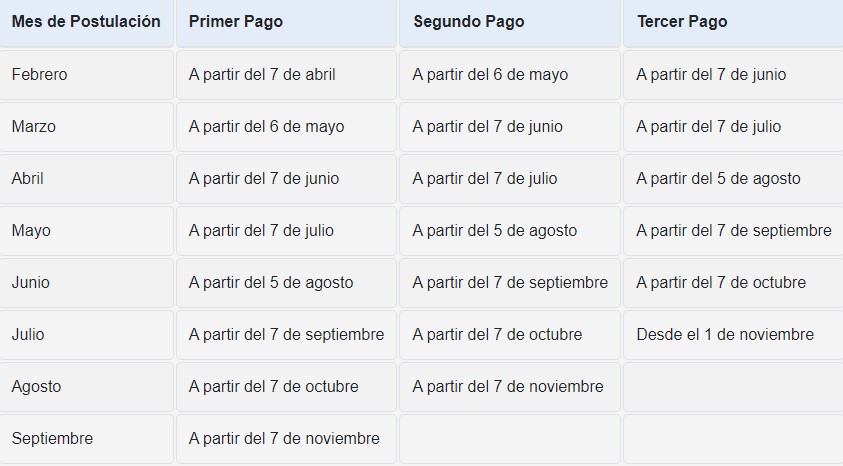Select Agosto's Segundo Pago "7 de noviembre" cell
843x466 pixels.
tap(508, 387)
